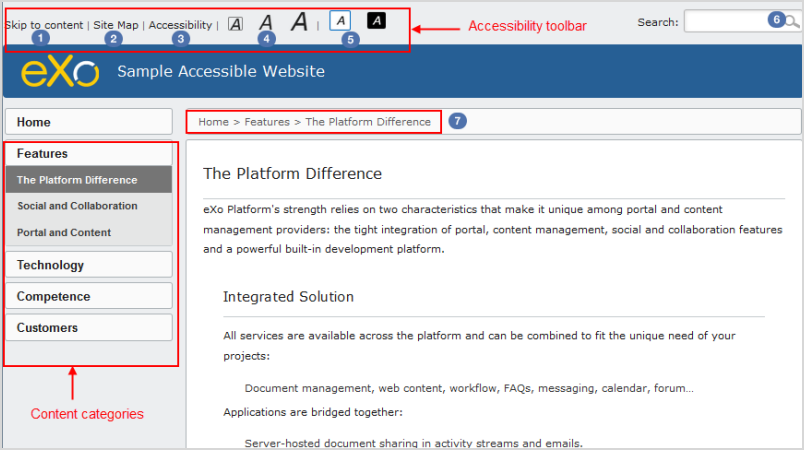
Task: Select The Platform Difference sidebar item
Action: pyautogui.click(x=89, y=180)
